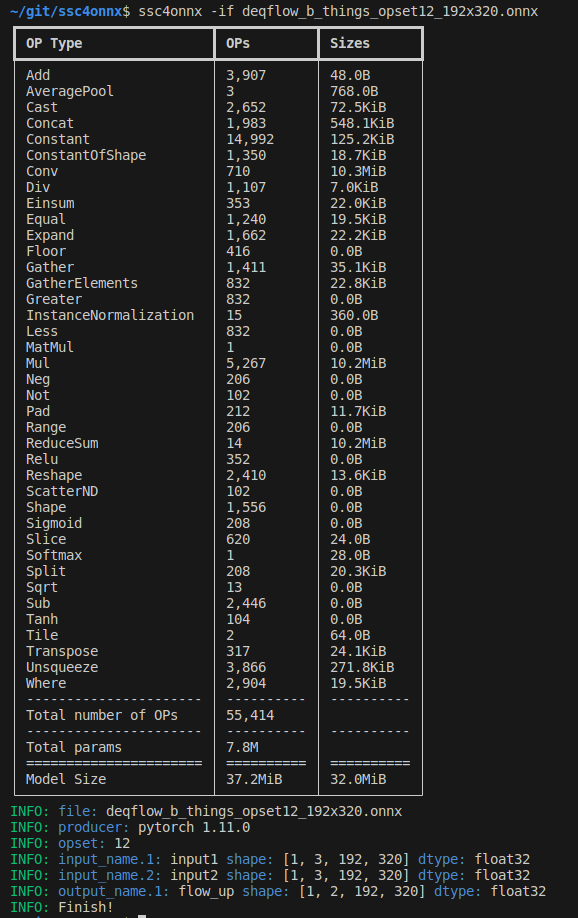The height and width of the screenshot is (918, 578).
Task: Select the Total number of OPs label
Action: 101,715
